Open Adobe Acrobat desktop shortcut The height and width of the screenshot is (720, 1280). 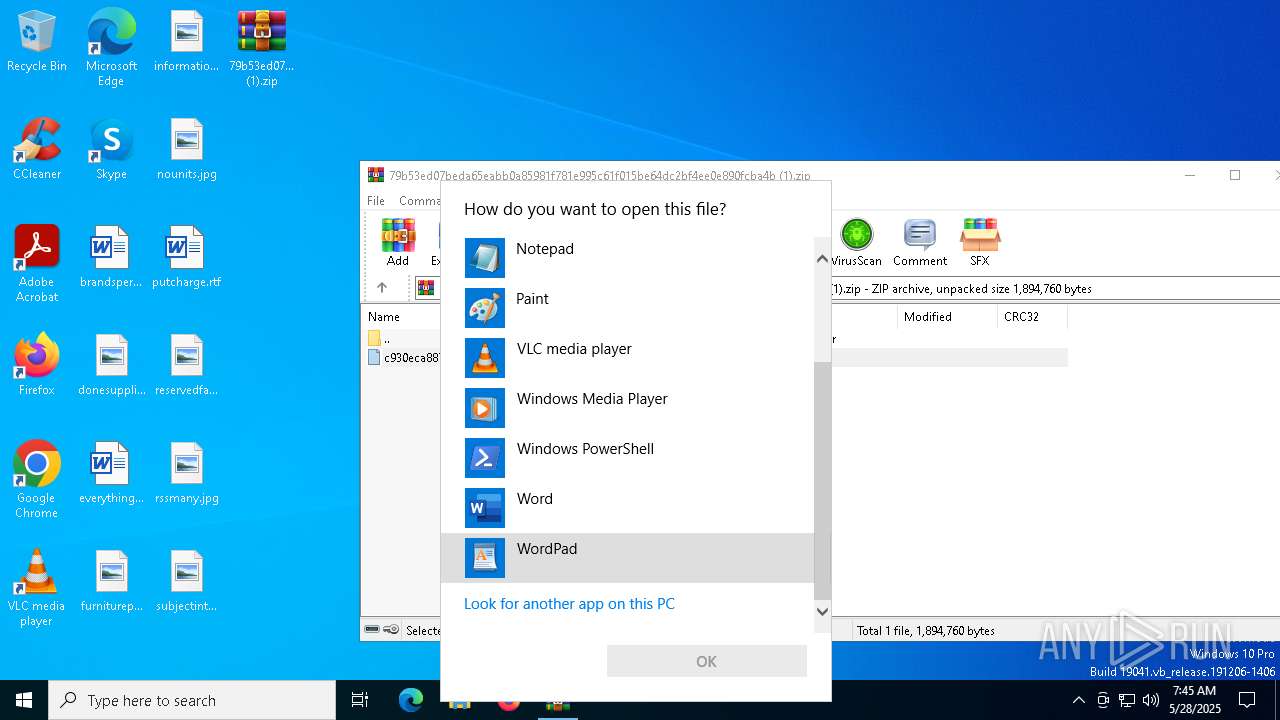click(x=37, y=264)
